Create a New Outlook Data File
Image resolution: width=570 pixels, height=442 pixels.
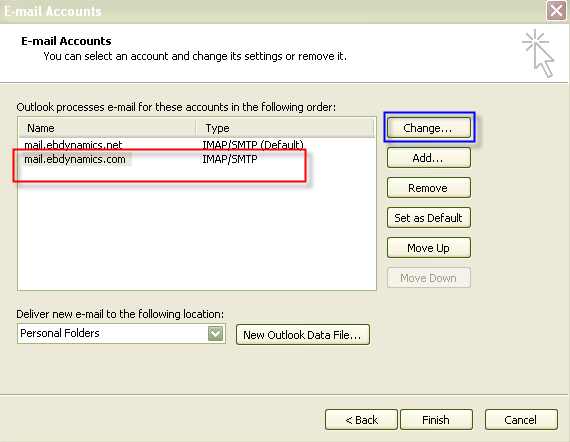click(302, 335)
